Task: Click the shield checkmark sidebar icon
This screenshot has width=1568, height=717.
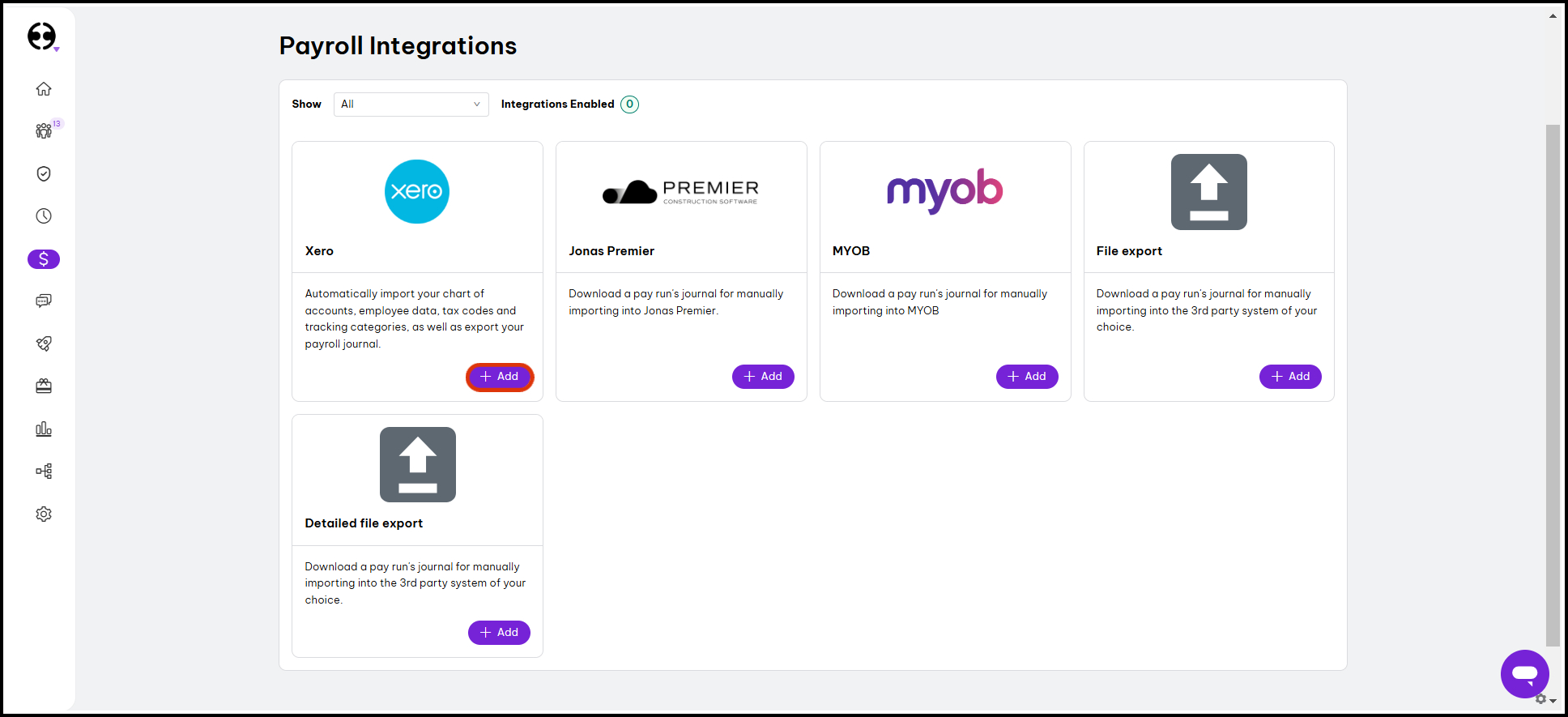Action: (44, 173)
